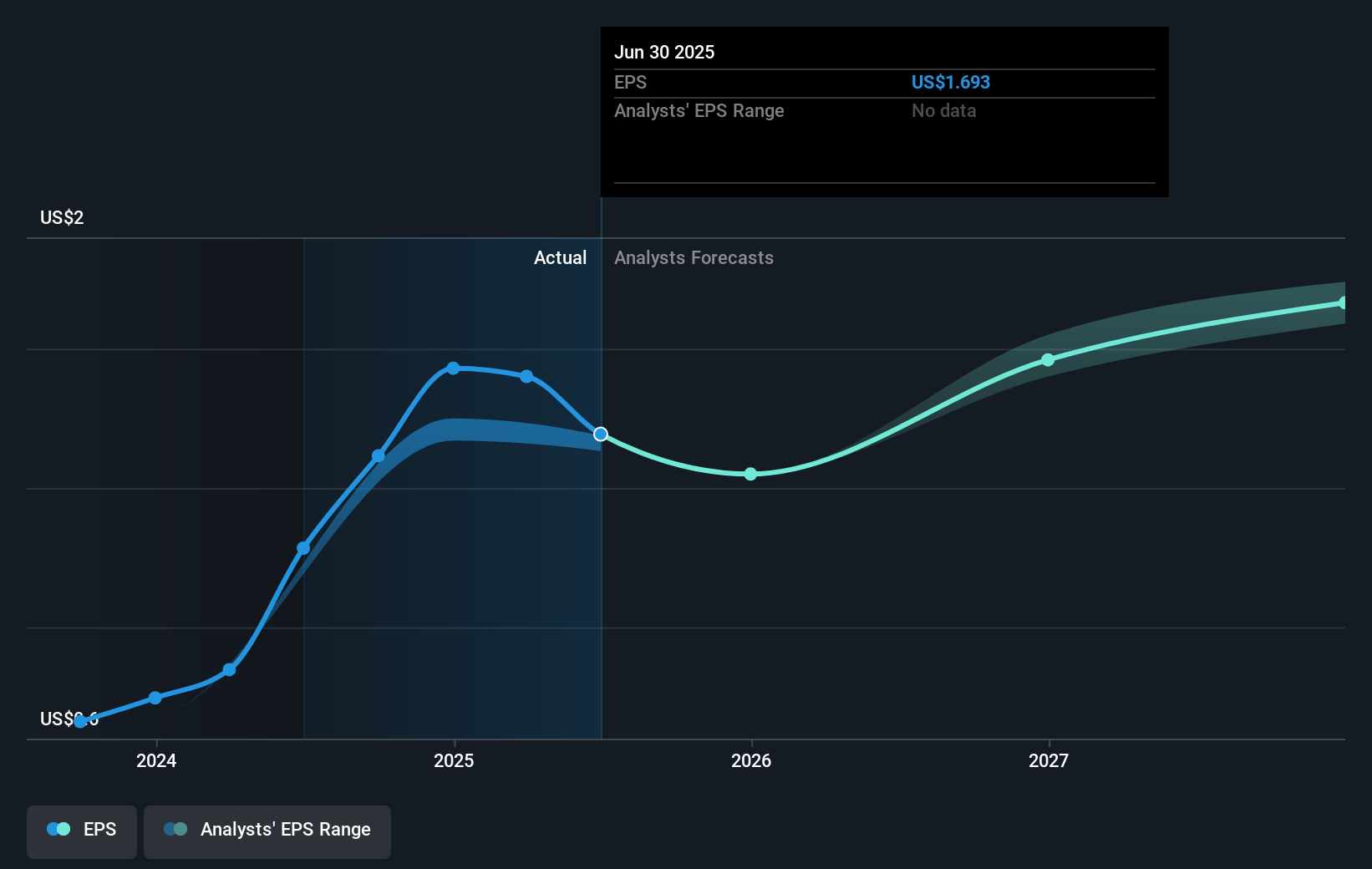1372x869 pixels.
Task: Select the first EPS point at chart's left edge
Action: click(x=80, y=721)
